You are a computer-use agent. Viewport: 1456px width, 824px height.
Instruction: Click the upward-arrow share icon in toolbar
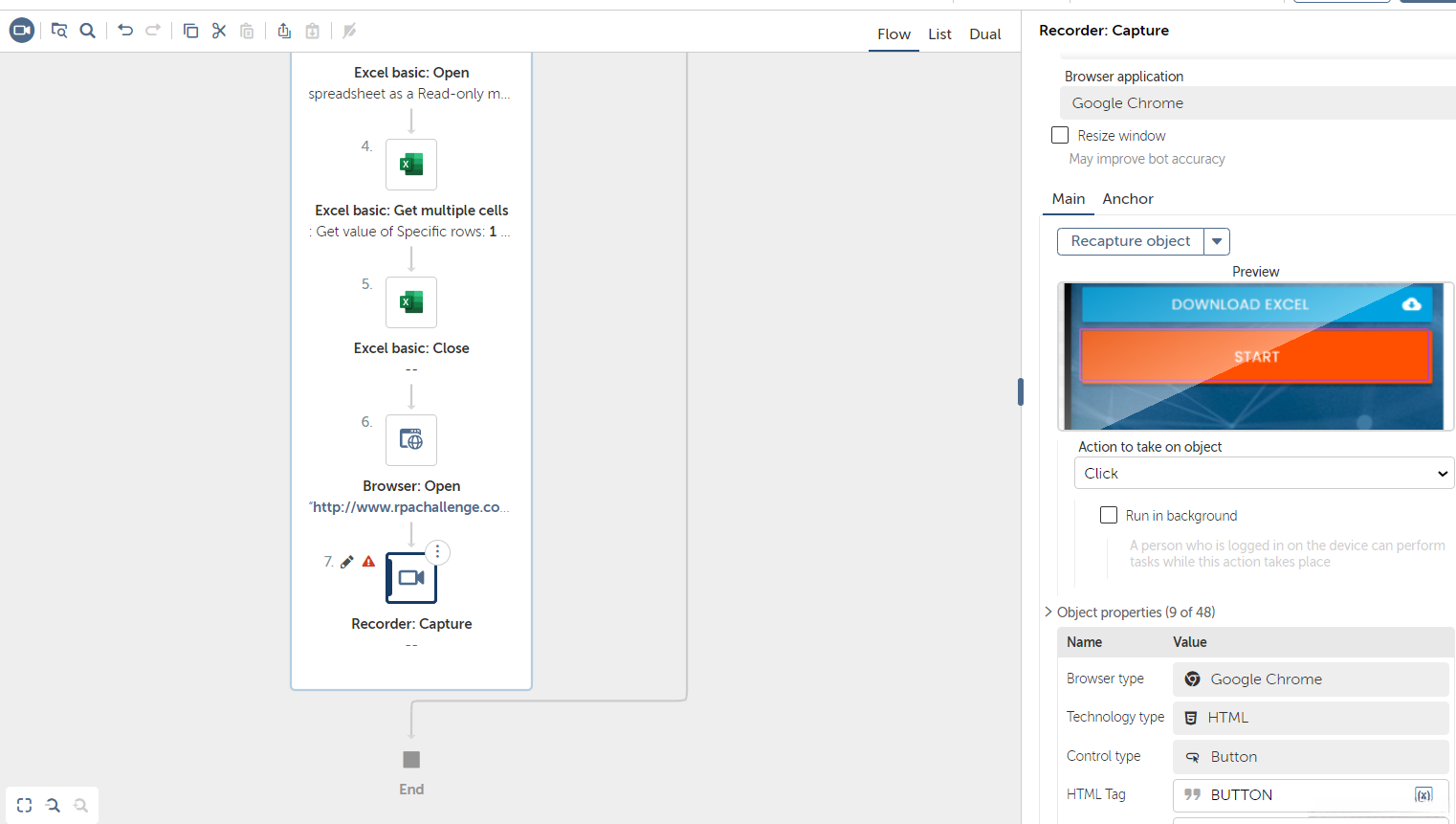[284, 31]
